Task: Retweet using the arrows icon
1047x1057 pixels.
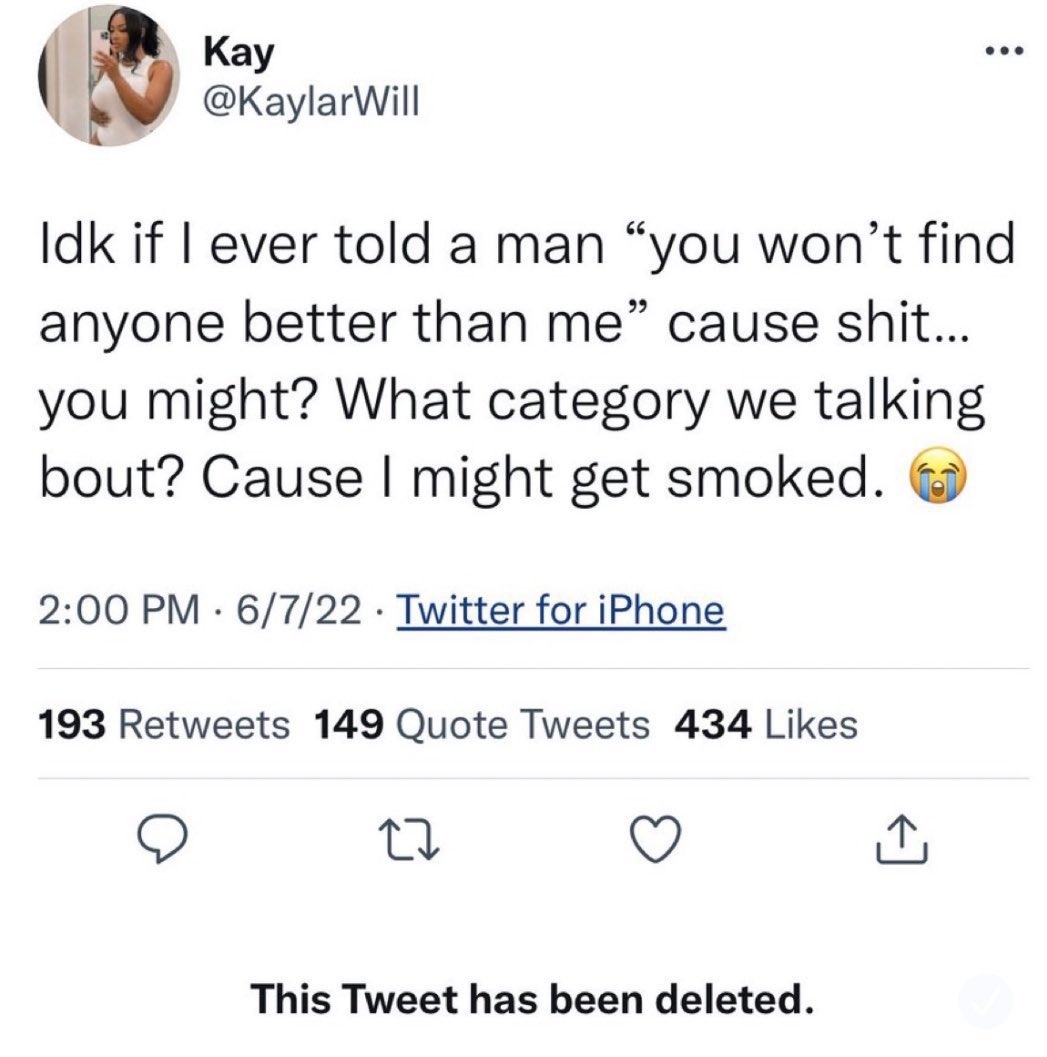Action: click(408, 839)
